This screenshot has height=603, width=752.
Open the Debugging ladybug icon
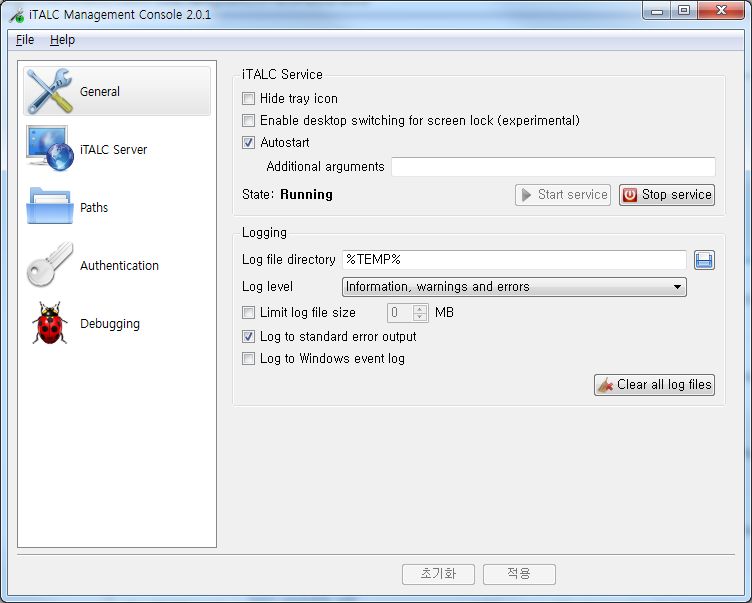(x=50, y=323)
